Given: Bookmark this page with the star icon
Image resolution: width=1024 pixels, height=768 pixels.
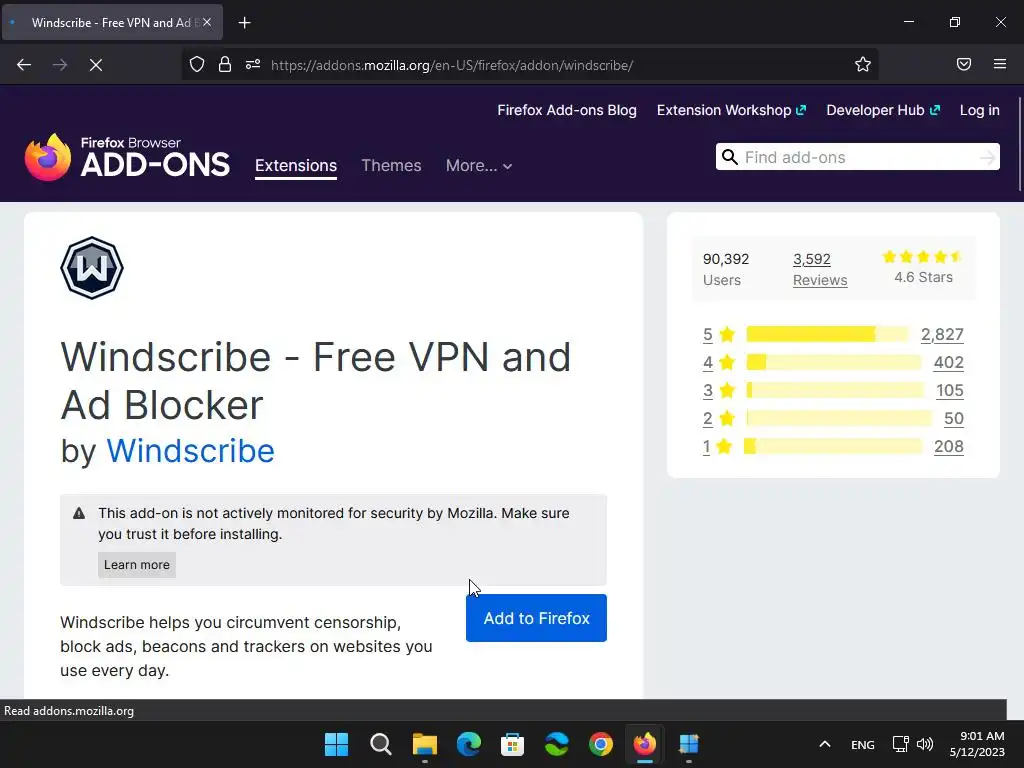Looking at the screenshot, I should (863, 65).
